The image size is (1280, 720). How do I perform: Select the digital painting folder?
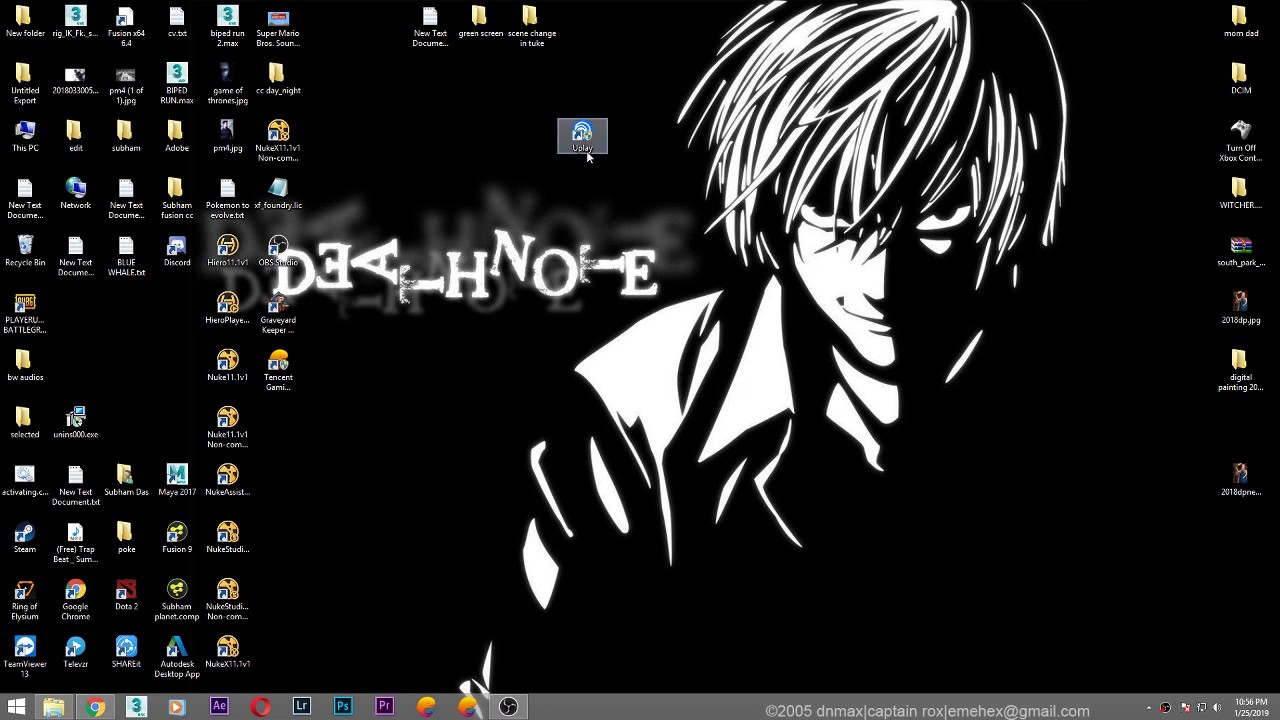[x=1240, y=370]
